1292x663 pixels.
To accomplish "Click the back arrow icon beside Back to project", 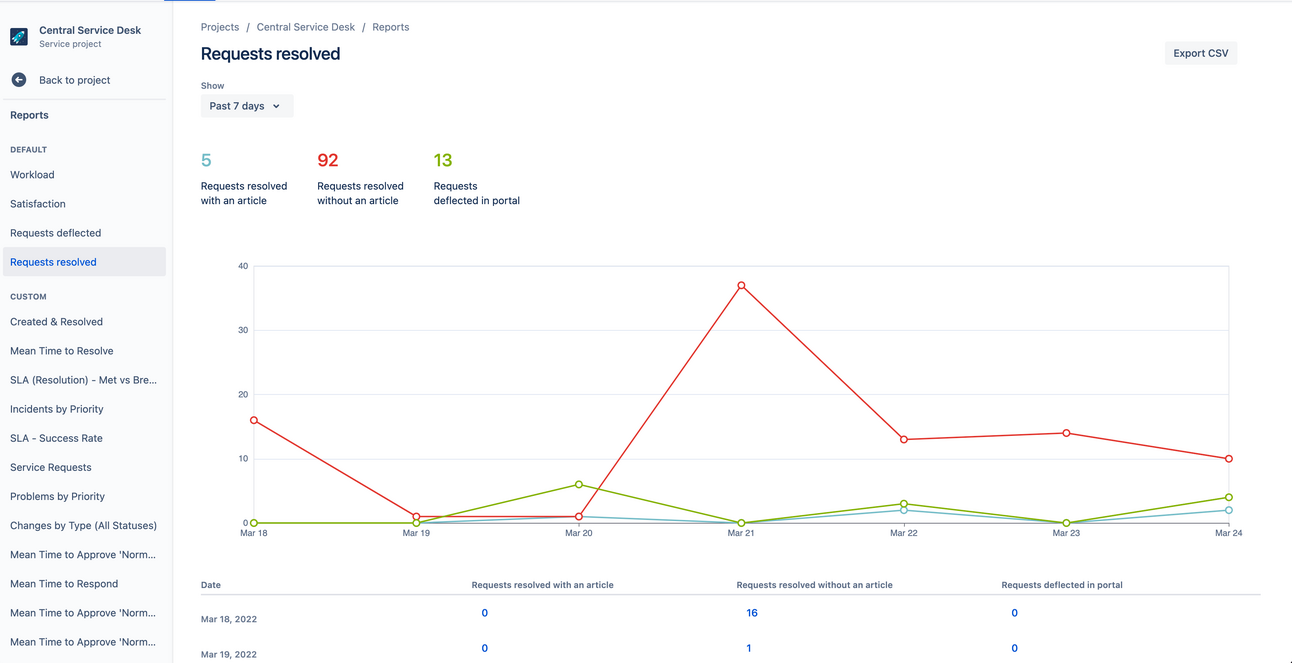I will point(19,80).
